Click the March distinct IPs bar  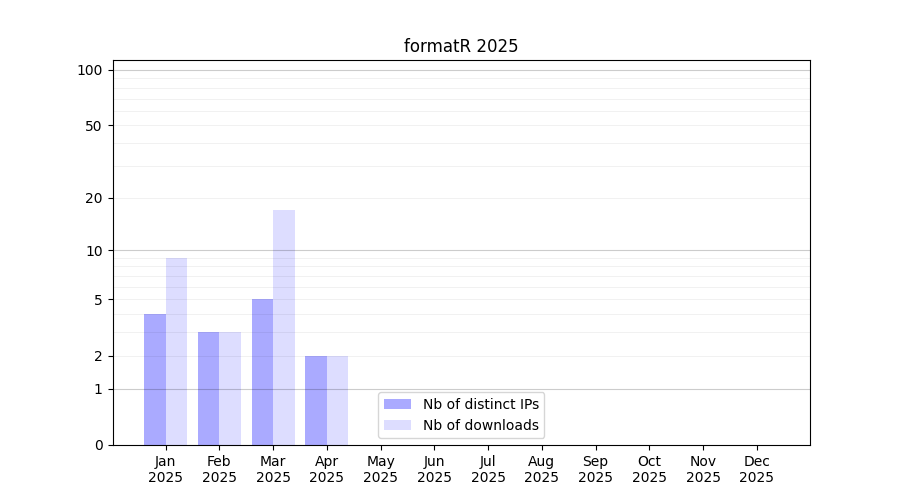pyautogui.click(x=262, y=372)
